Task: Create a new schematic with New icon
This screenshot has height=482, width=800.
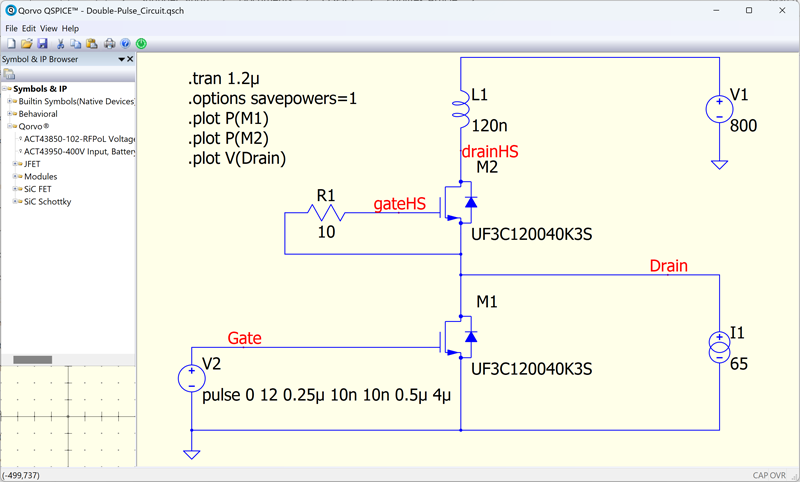Action: [x=11, y=44]
